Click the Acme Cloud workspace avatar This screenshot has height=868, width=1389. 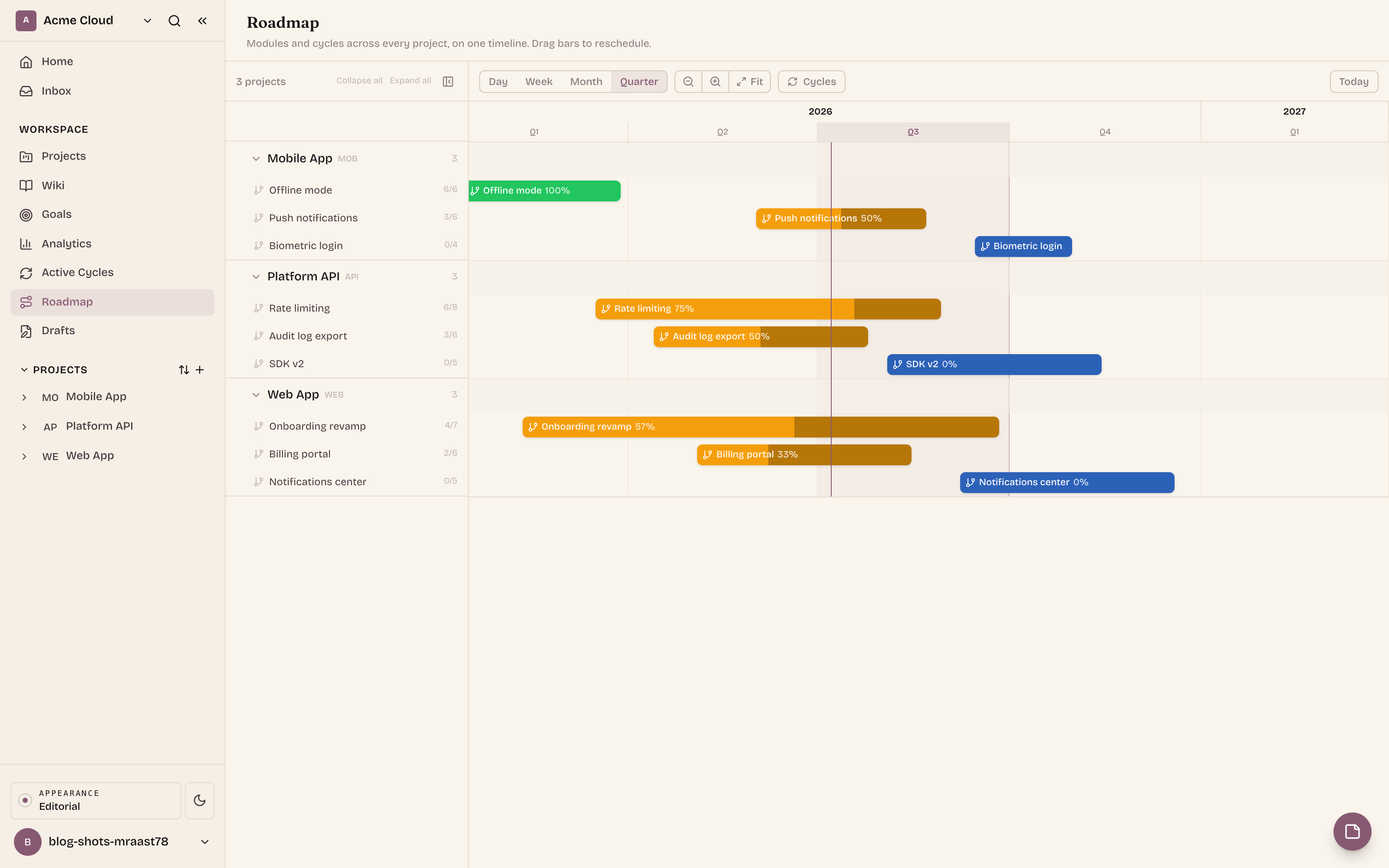pyautogui.click(x=26, y=21)
